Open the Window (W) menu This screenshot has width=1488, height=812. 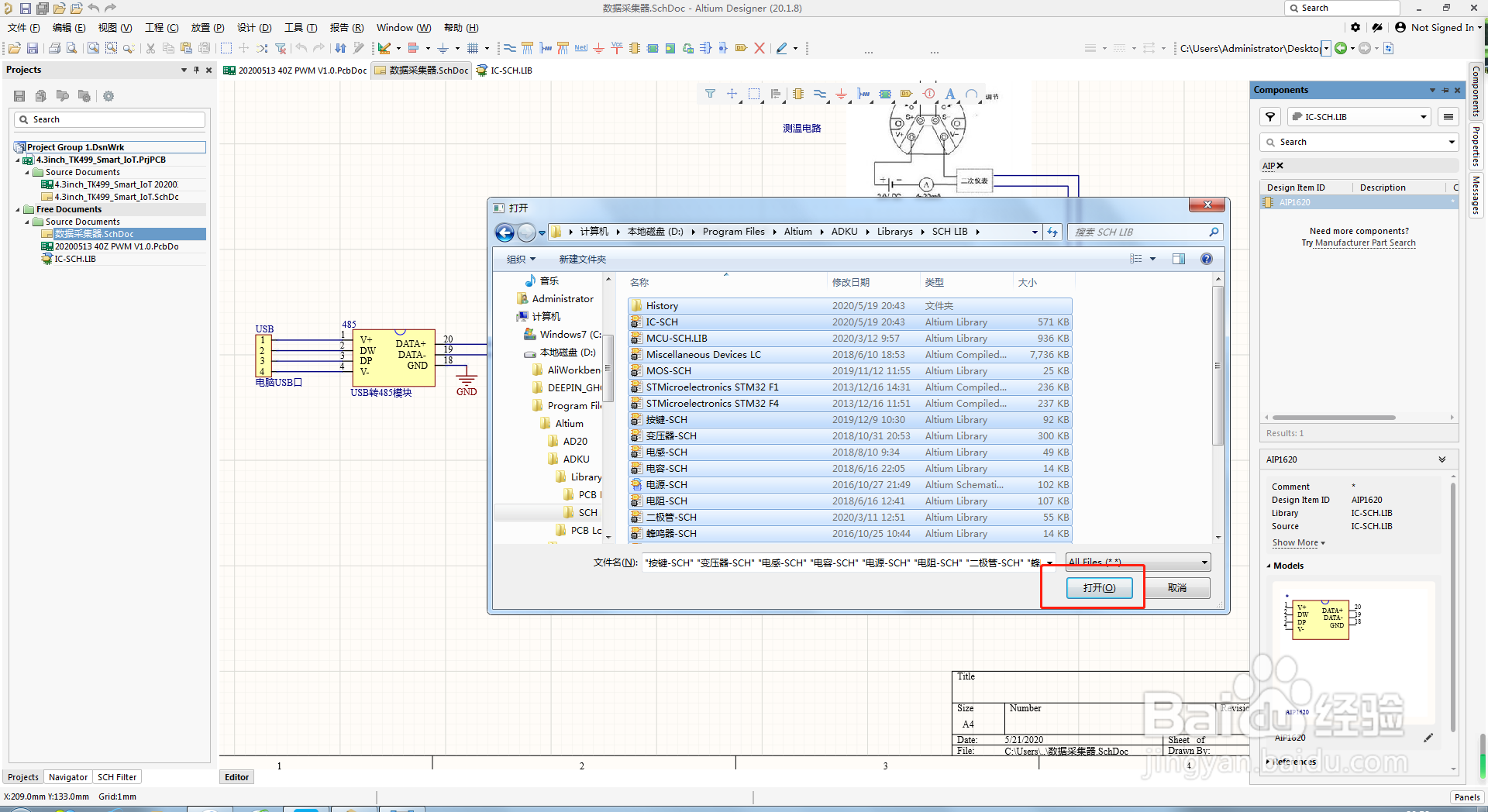pos(404,28)
